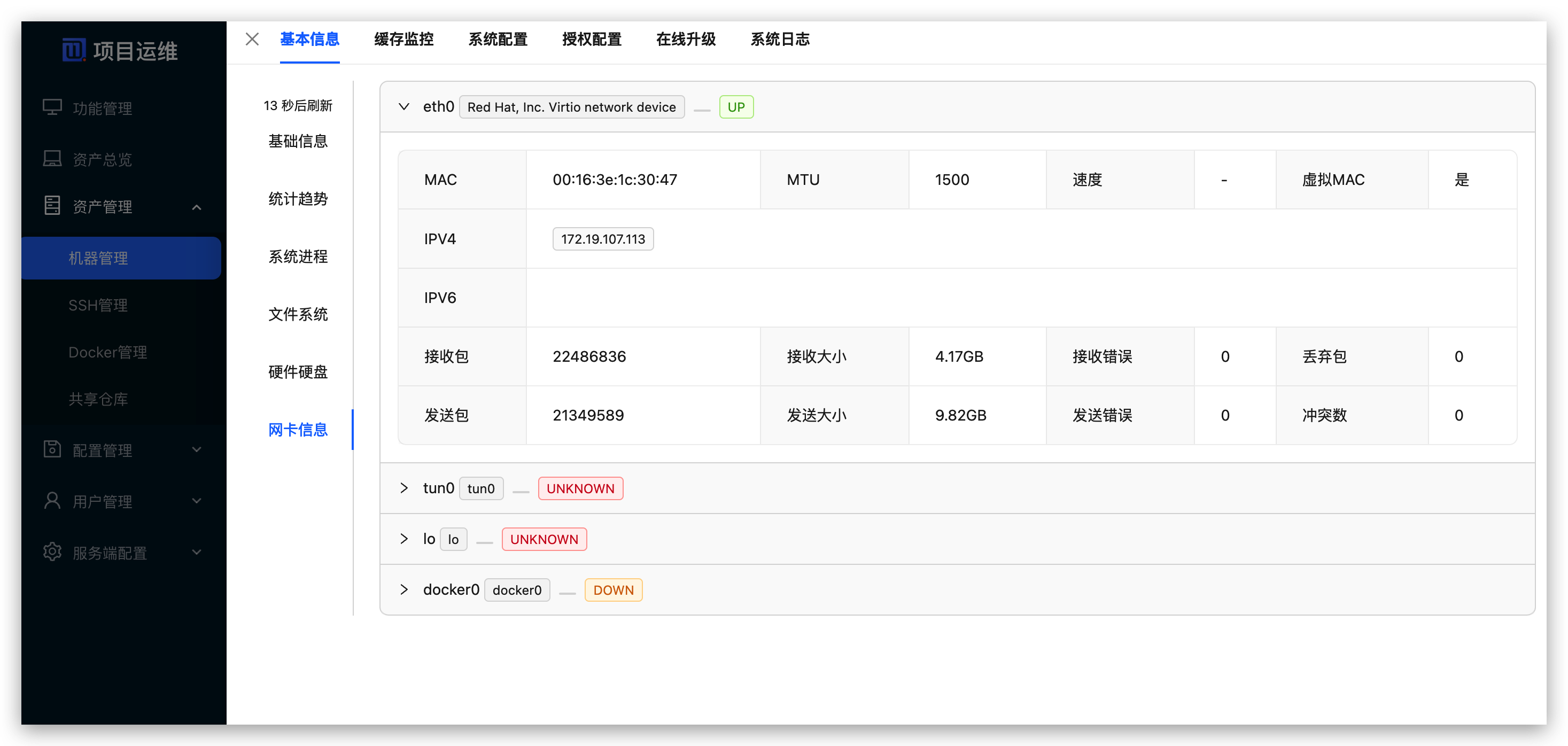Click the laptop icon for 资产总览
1568x746 pixels.
[52, 159]
